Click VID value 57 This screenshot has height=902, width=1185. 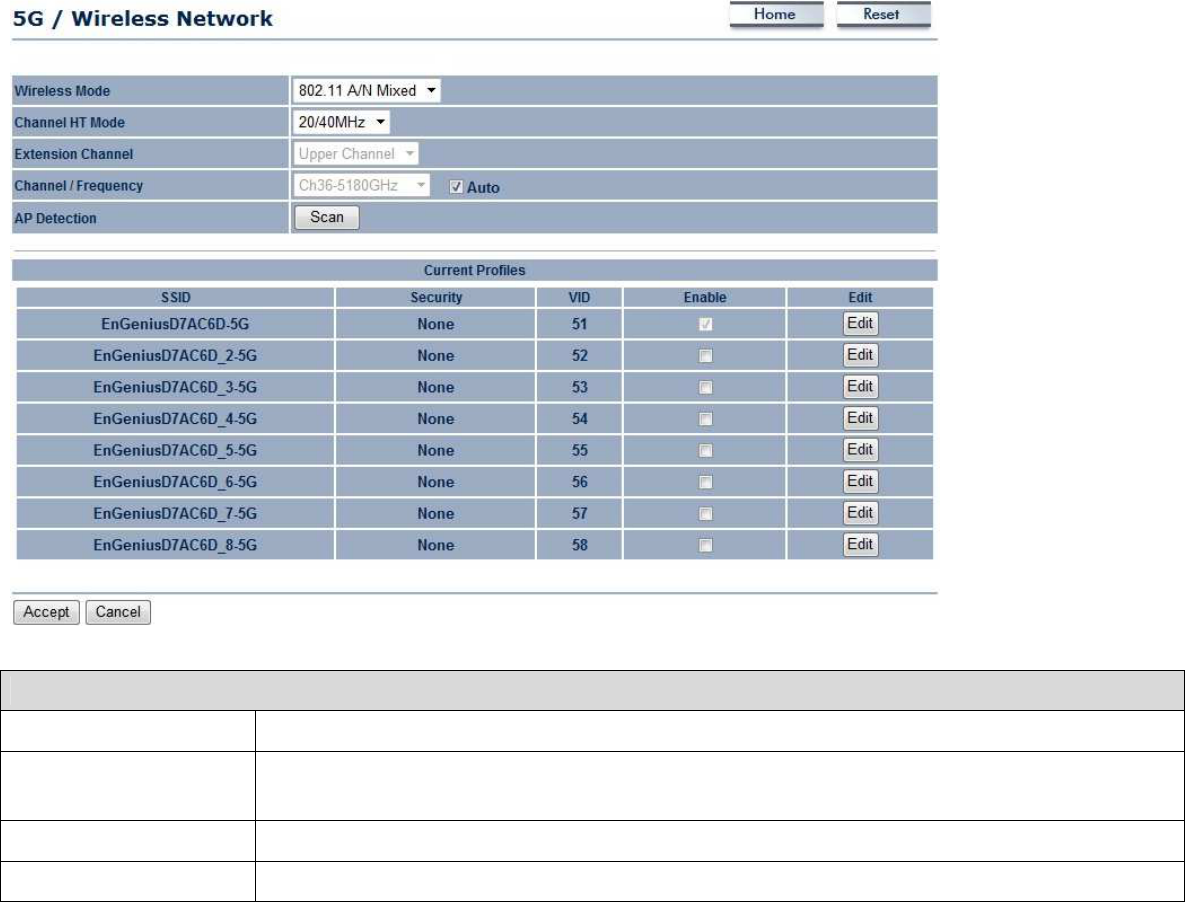point(580,514)
